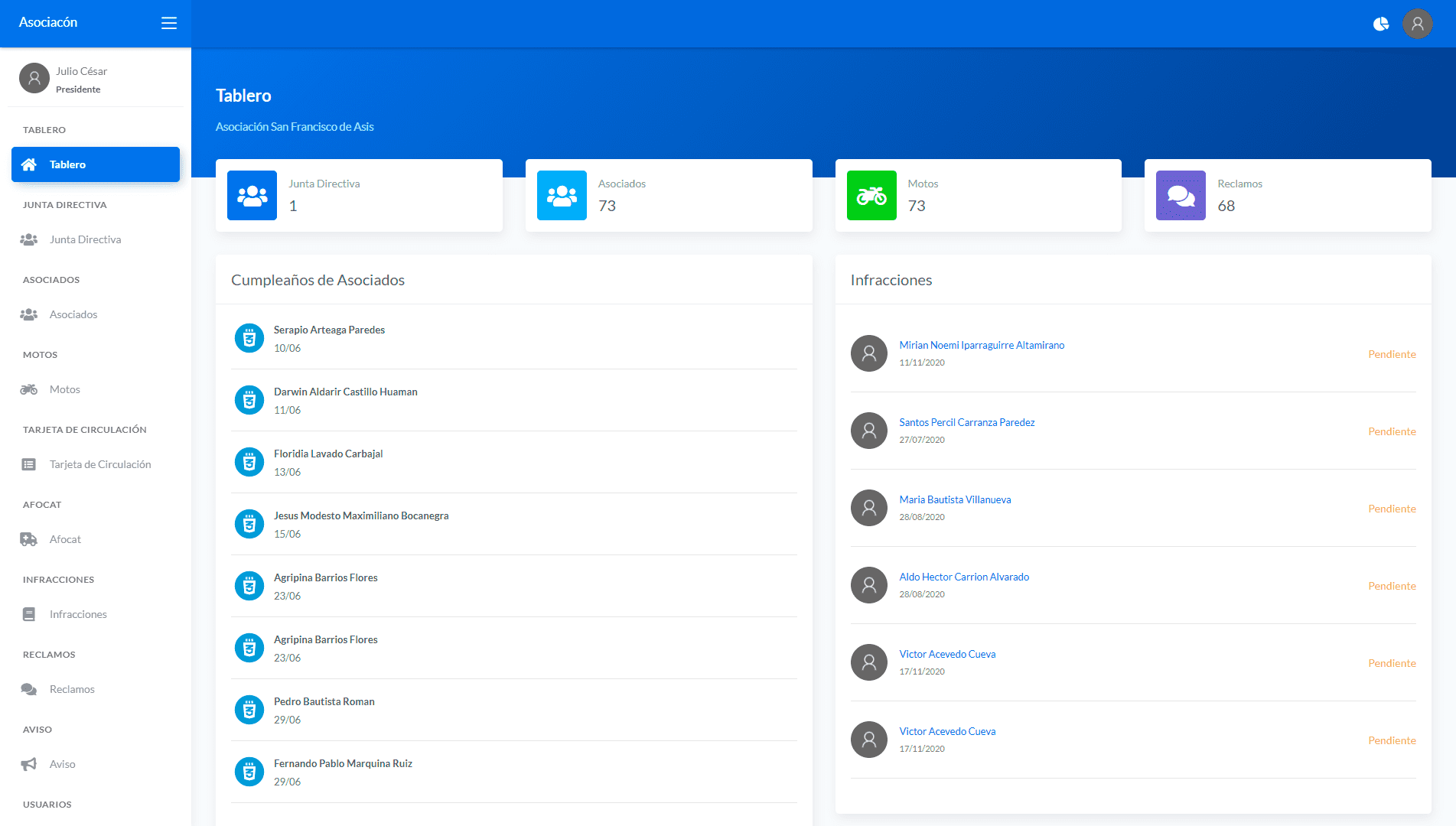This screenshot has height=826, width=1456.
Task: Click Pendiente status for Maria Bautista Villanueva
Action: click(x=1392, y=509)
